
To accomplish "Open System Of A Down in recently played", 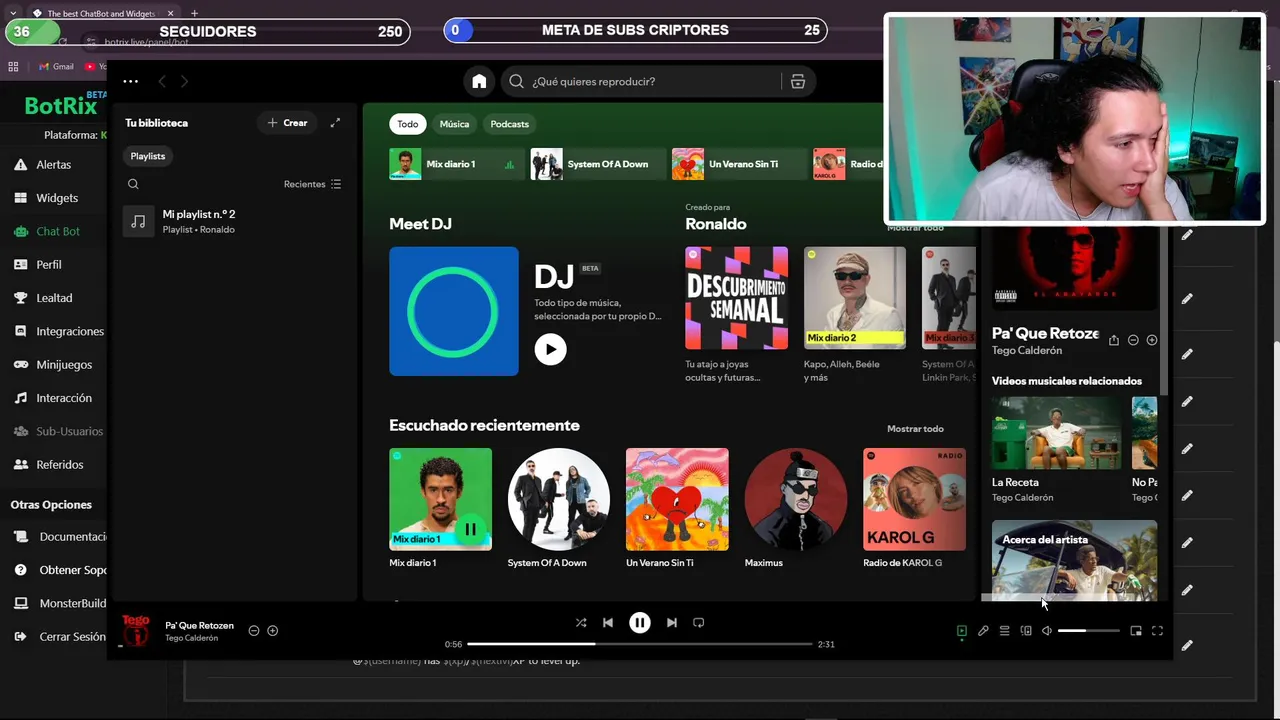I will pyautogui.click(x=558, y=499).
